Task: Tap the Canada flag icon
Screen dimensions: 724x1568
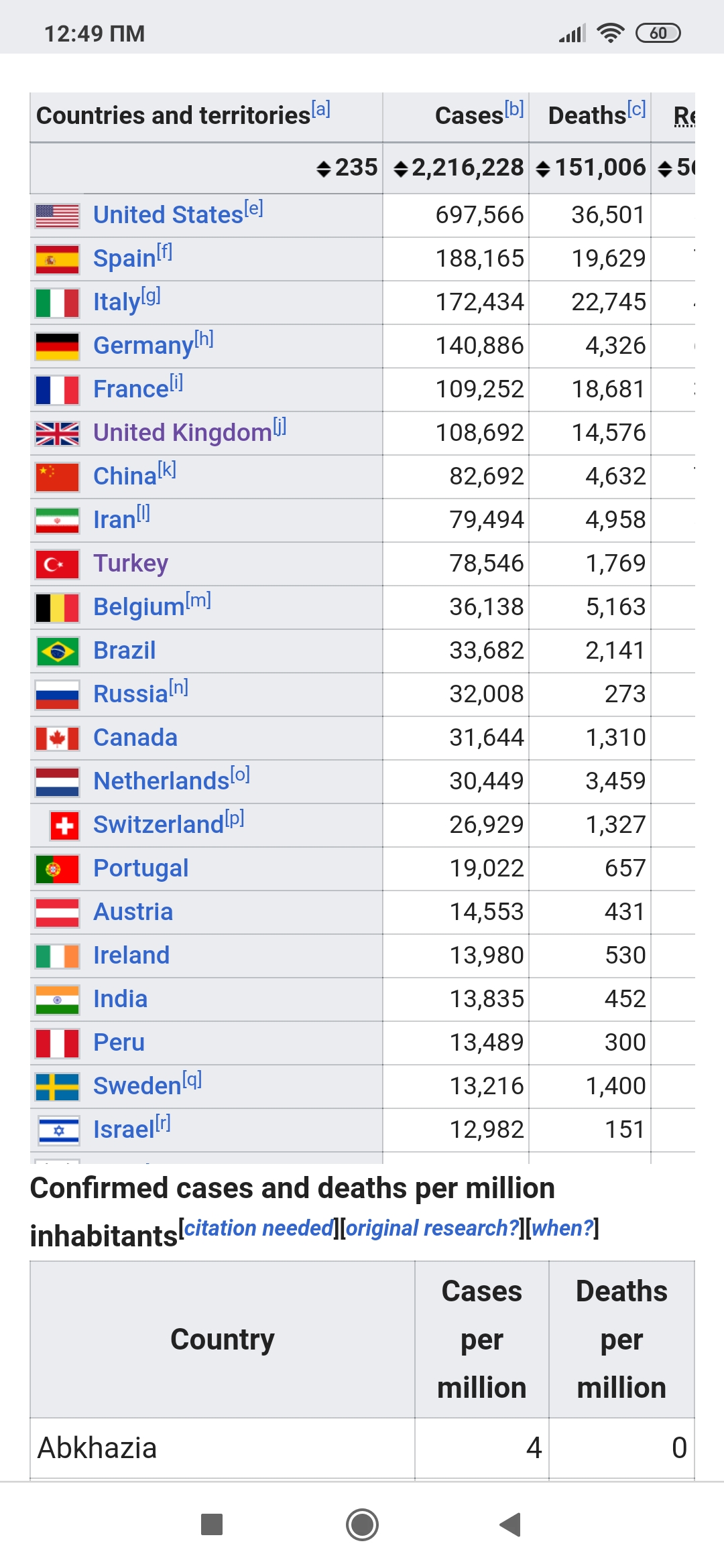Action: point(58,738)
